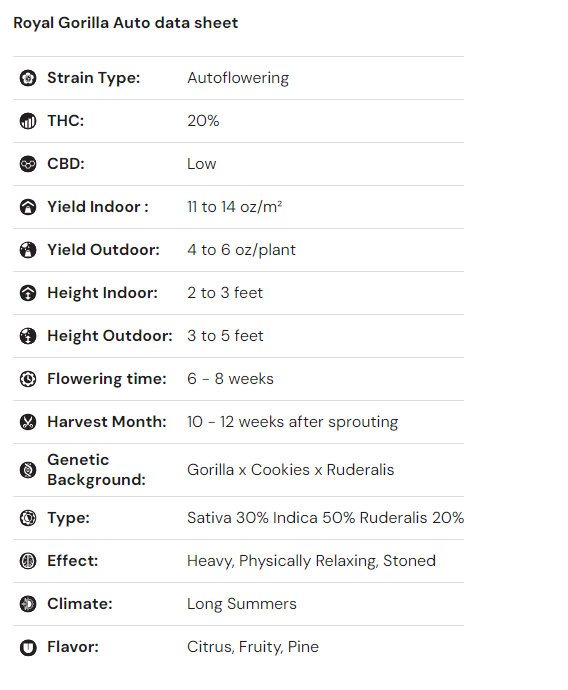Click the 20% THC value
The height and width of the screenshot is (690, 568).
pyautogui.click(x=203, y=121)
